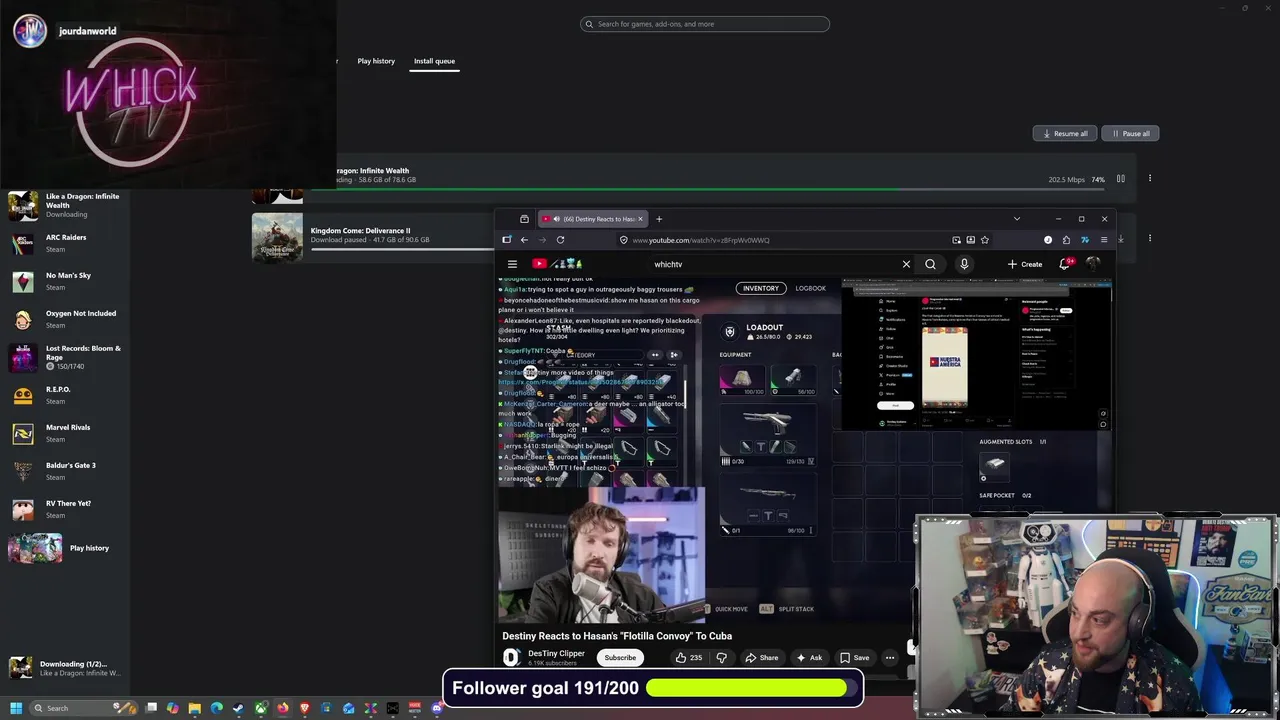1280x720 pixels.
Task: Open YouTube guide hamburger menu
Action: click(512, 264)
